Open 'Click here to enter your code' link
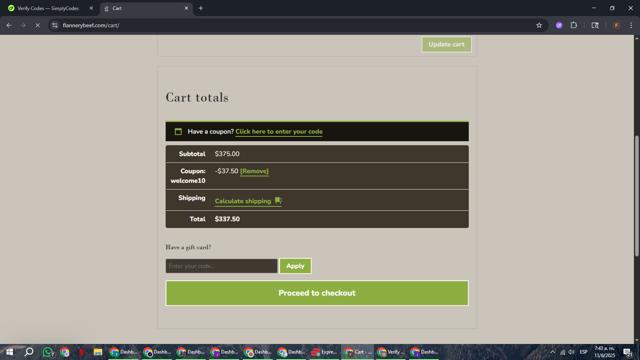Viewport: 640px width, 360px height. (x=279, y=132)
